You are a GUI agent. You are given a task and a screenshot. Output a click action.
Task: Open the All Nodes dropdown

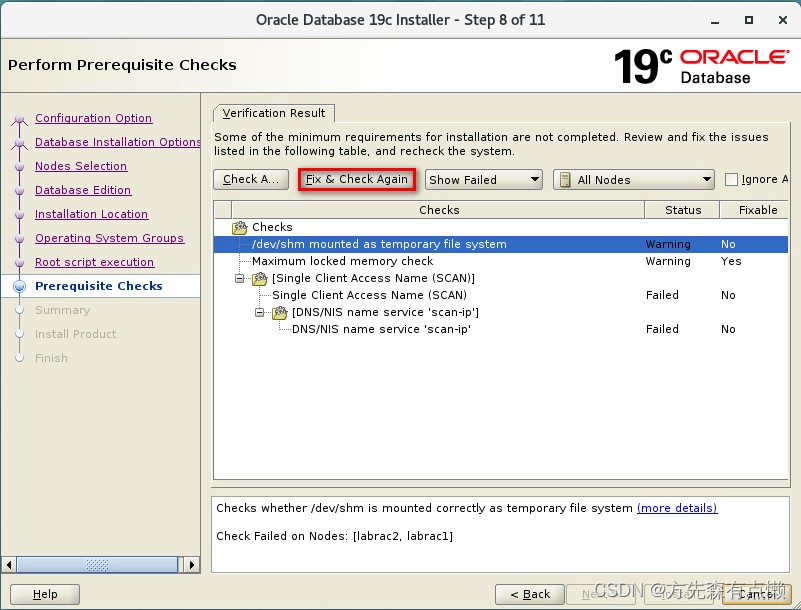633,180
